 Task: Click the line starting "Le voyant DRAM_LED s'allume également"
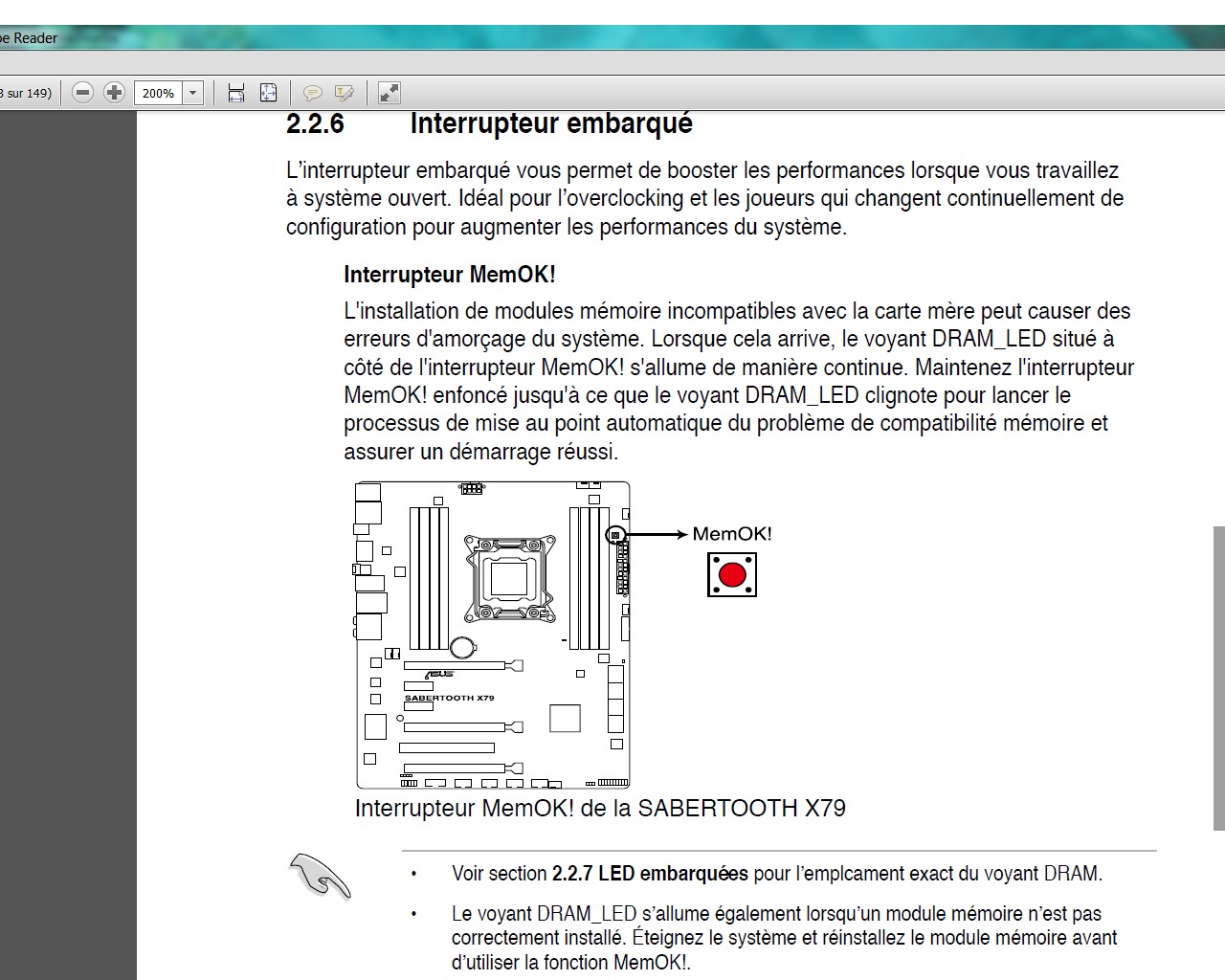click(x=776, y=913)
